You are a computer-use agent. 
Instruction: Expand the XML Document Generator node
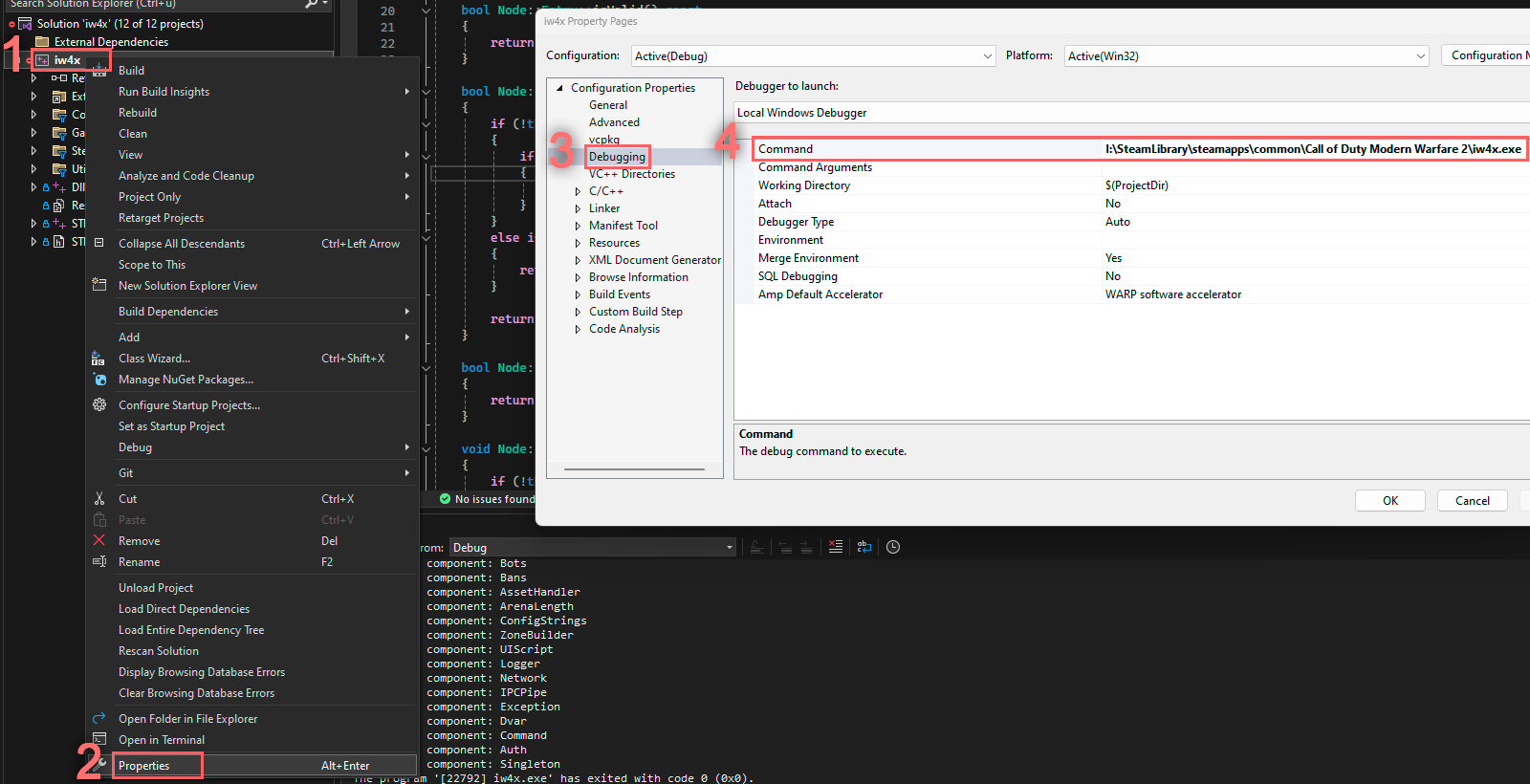(x=578, y=260)
